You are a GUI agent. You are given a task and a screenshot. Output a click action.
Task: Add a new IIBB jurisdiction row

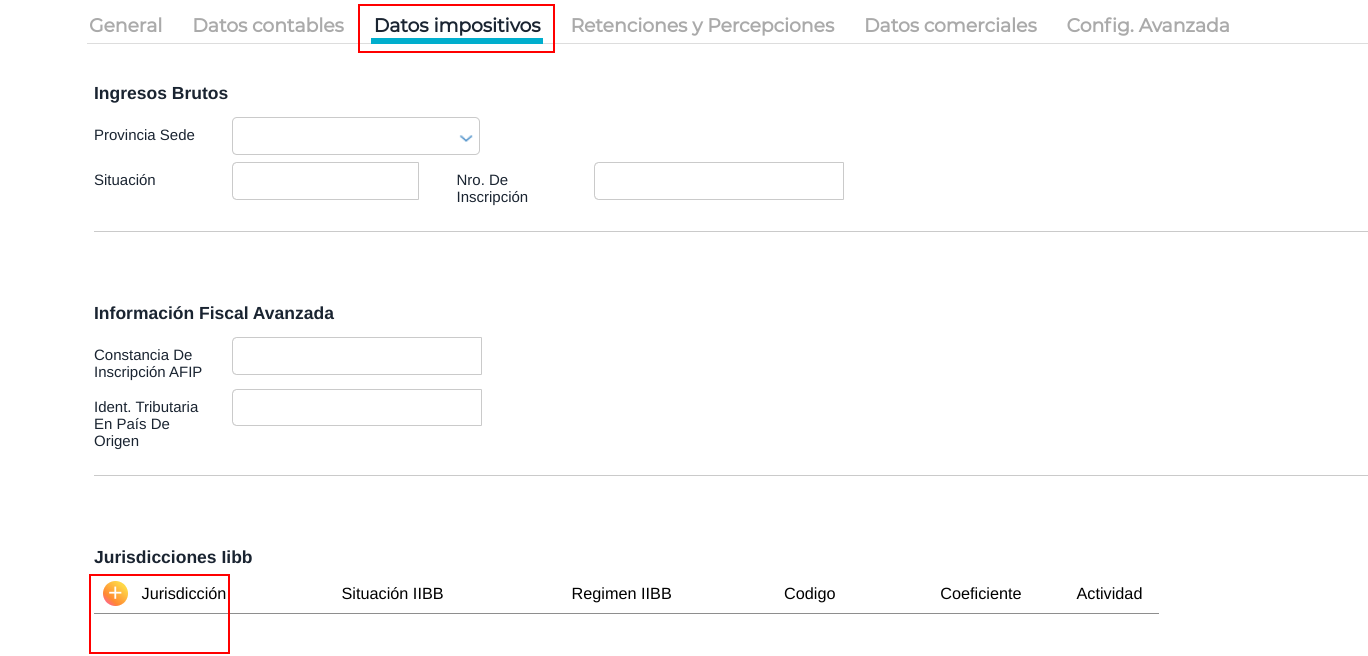pos(115,594)
